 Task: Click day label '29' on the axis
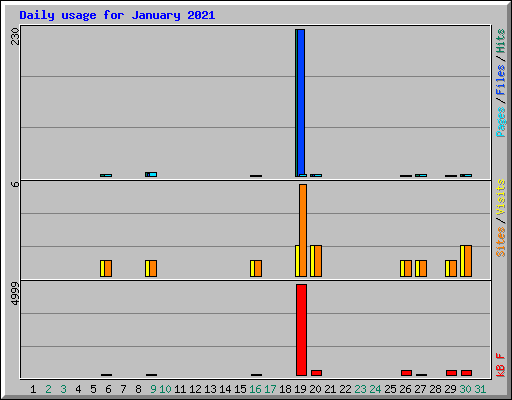[450, 389]
